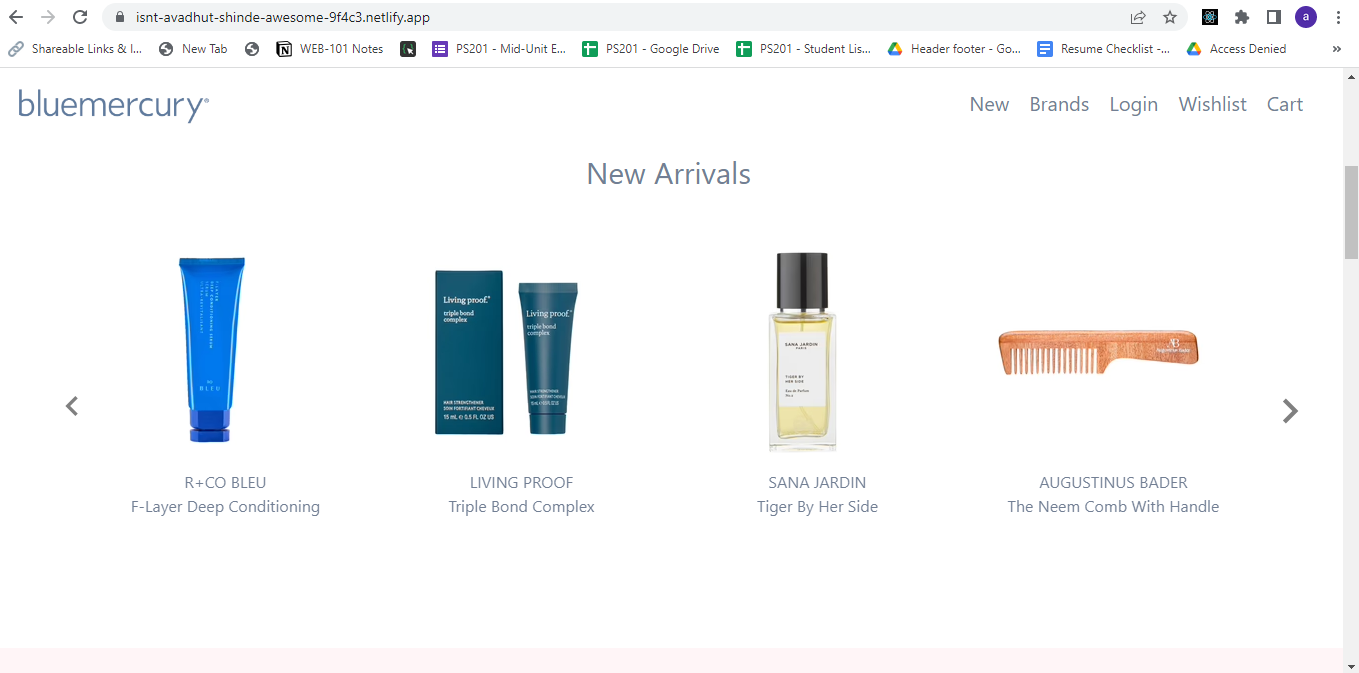This screenshot has height=673, width=1359.
Task: Open the Wishlist link
Action: coord(1212,104)
